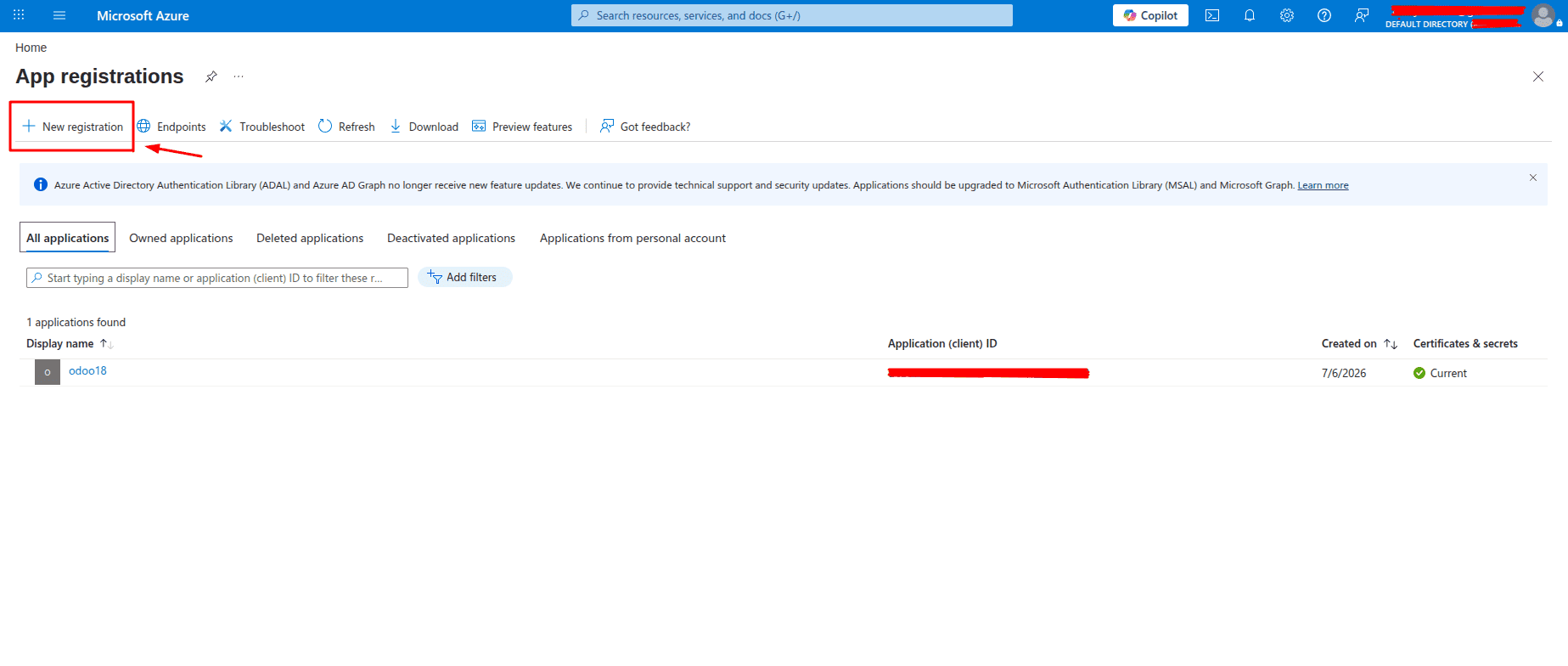The height and width of the screenshot is (666, 1568).
Task: Open the Learn more link
Action: 1323,185
